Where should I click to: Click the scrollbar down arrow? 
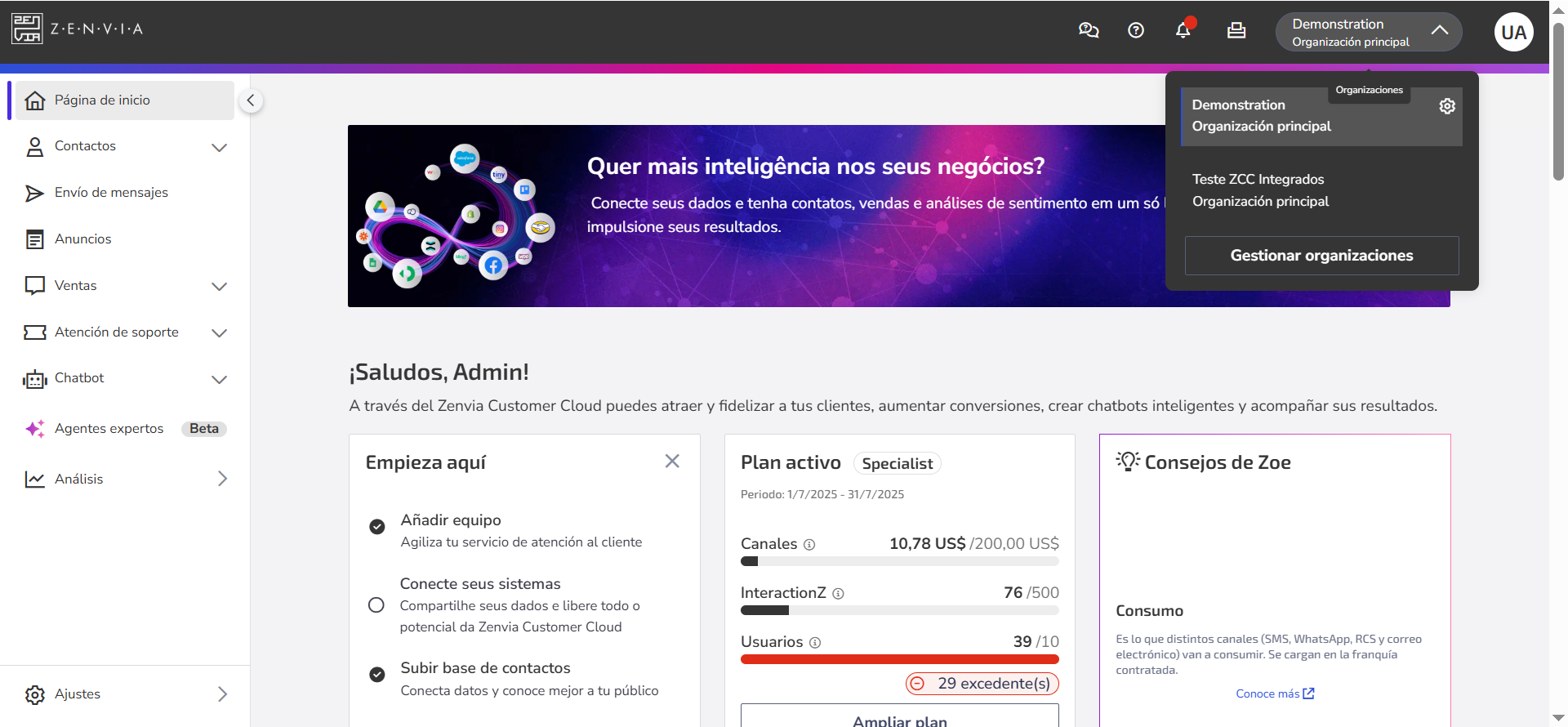tap(1558, 718)
